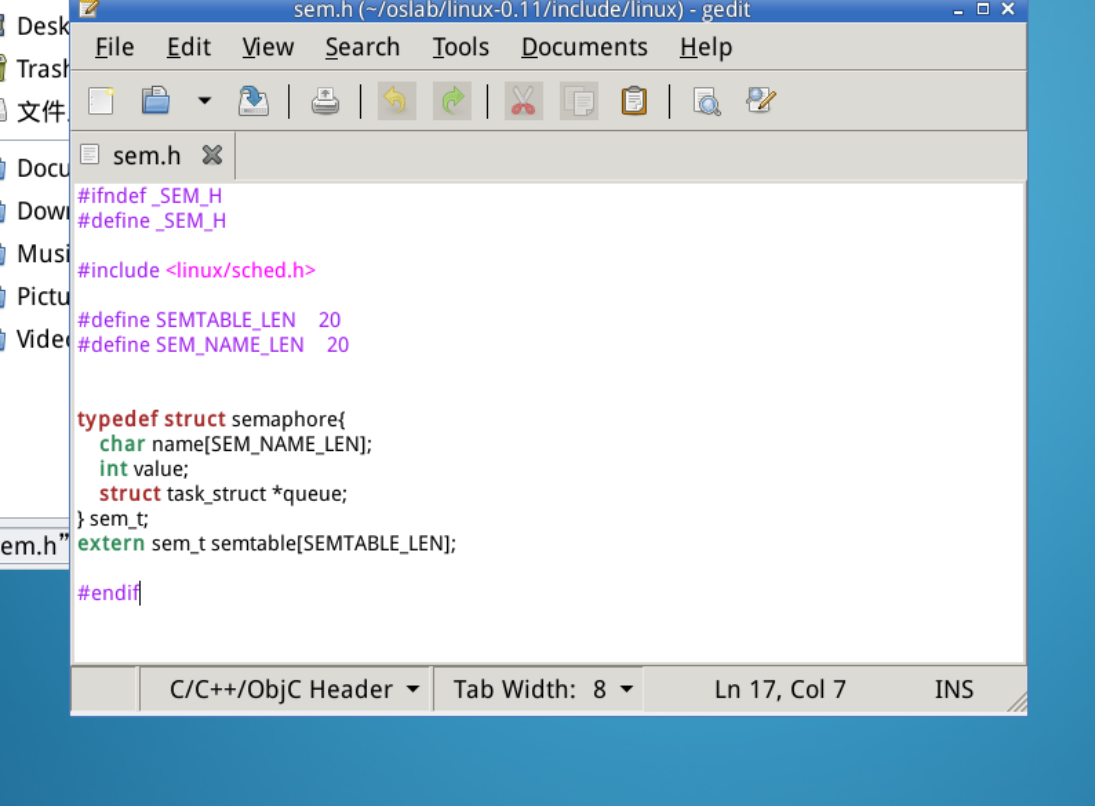Print the document with the printer icon
The width and height of the screenshot is (1095, 806).
(325, 101)
